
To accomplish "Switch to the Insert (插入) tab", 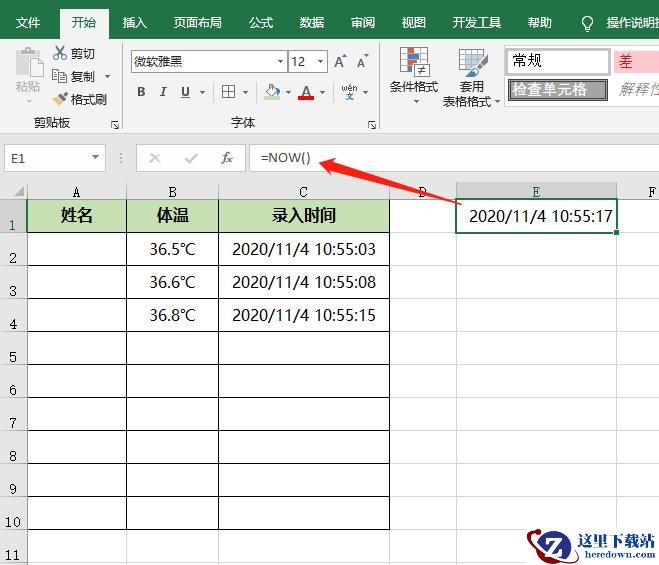I will coord(134,23).
